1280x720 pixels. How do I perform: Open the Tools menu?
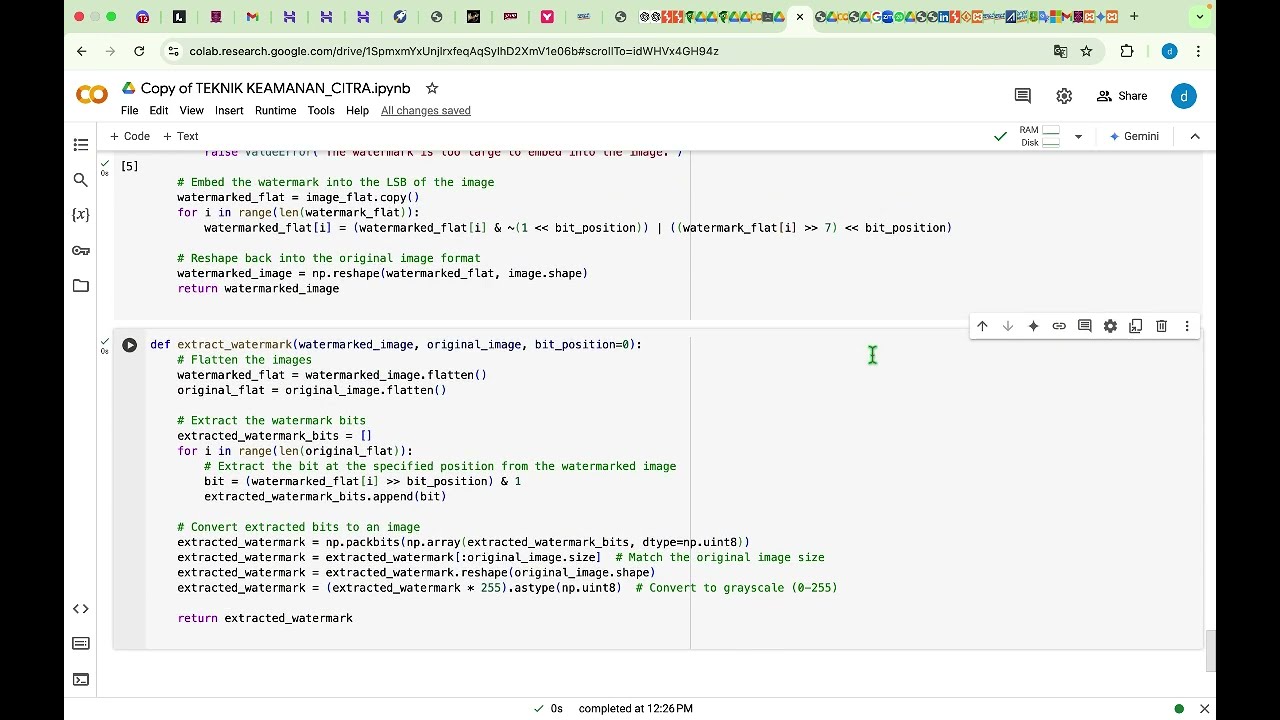pyautogui.click(x=321, y=110)
